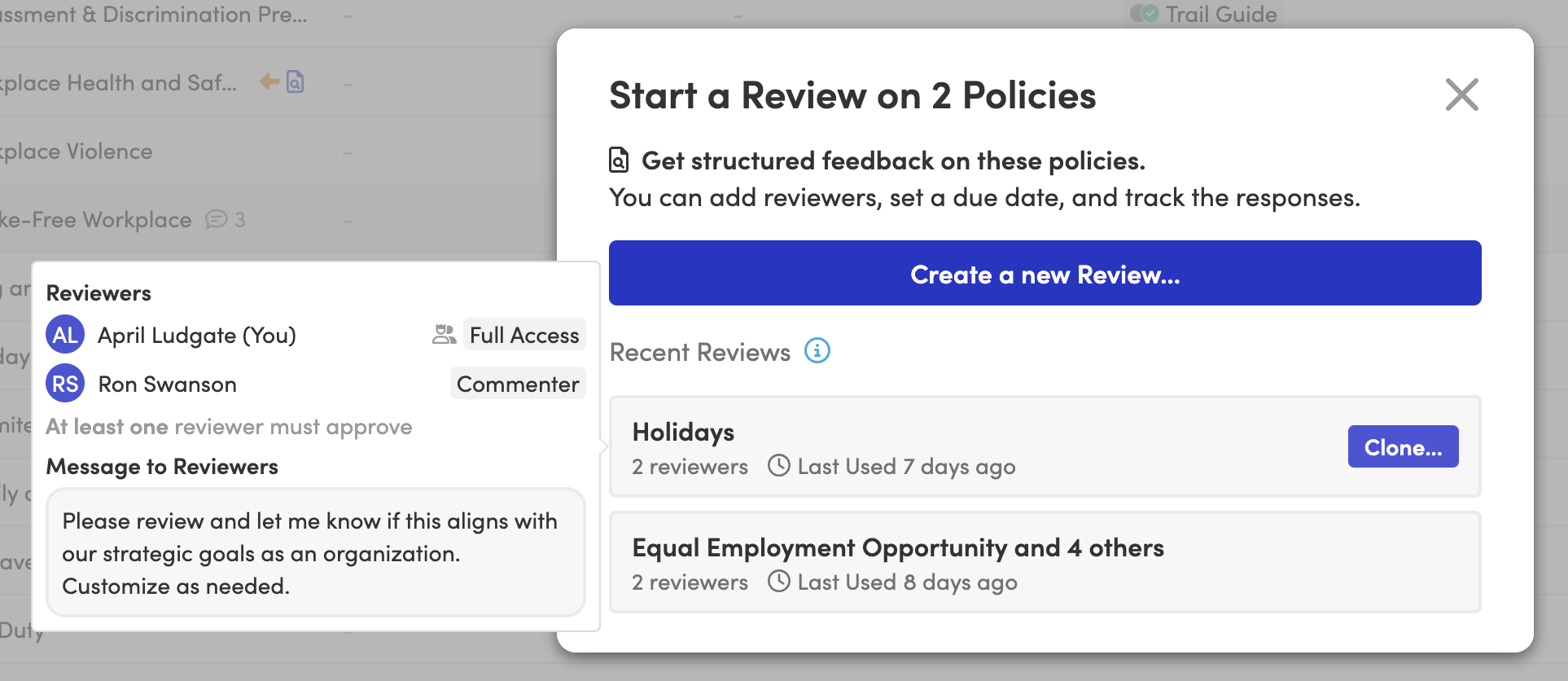Image resolution: width=1568 pixels, height=681 pixels.
Task: Open the Workplace Violence policy row
Action: (77, 152)
